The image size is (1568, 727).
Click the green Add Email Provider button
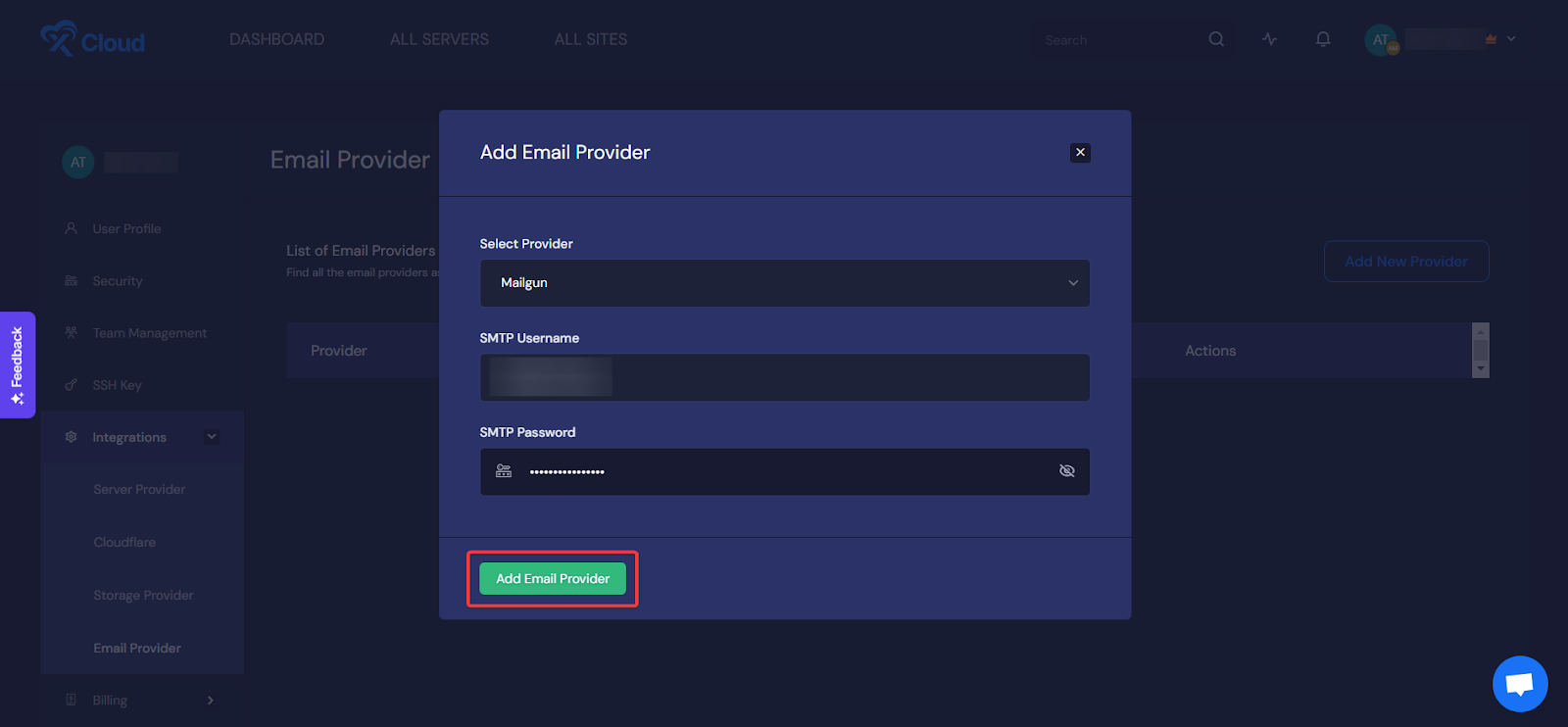point(553,579)
